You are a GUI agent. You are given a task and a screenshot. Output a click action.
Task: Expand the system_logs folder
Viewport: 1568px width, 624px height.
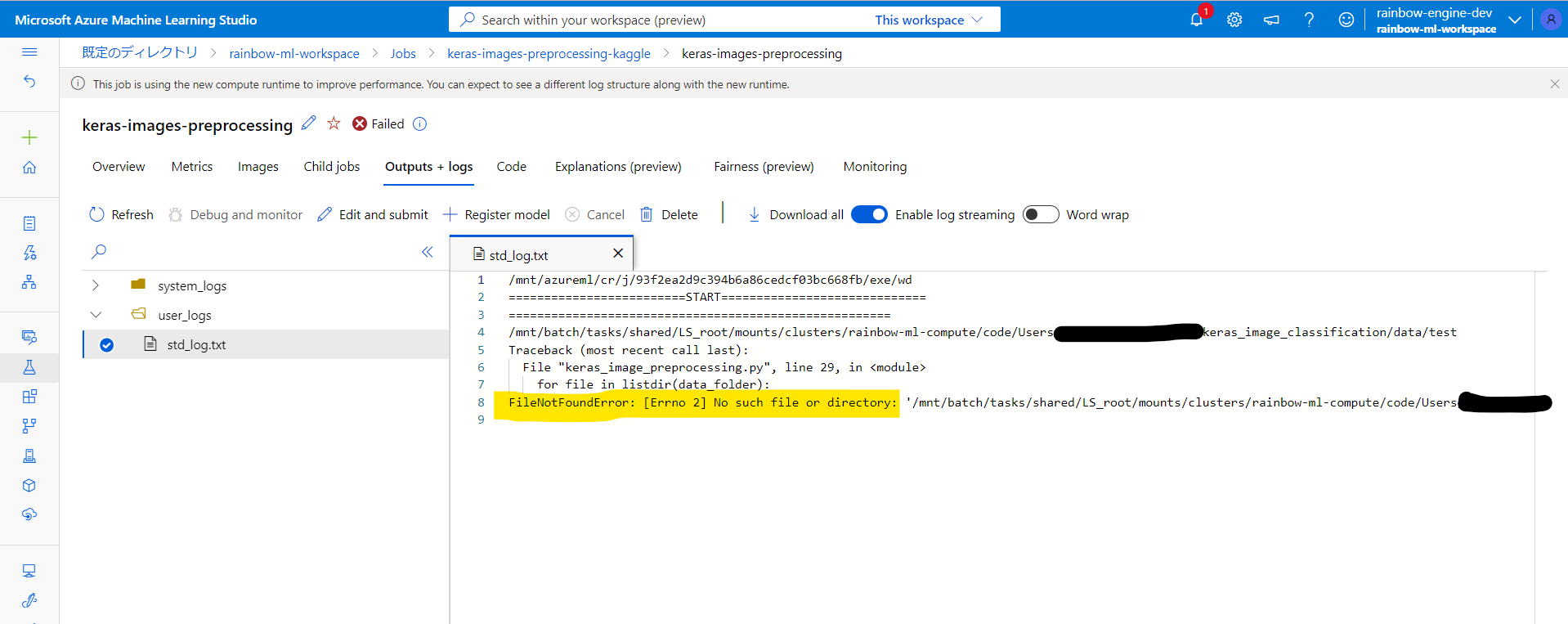coord(96,285)
